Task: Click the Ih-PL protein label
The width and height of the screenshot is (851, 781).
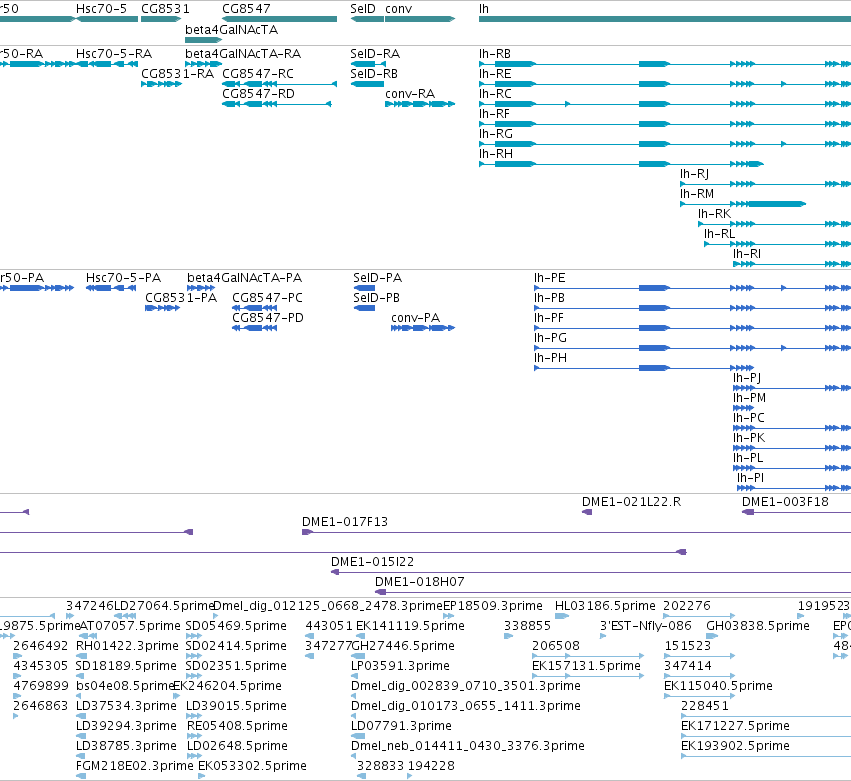Action: point(748,458)
